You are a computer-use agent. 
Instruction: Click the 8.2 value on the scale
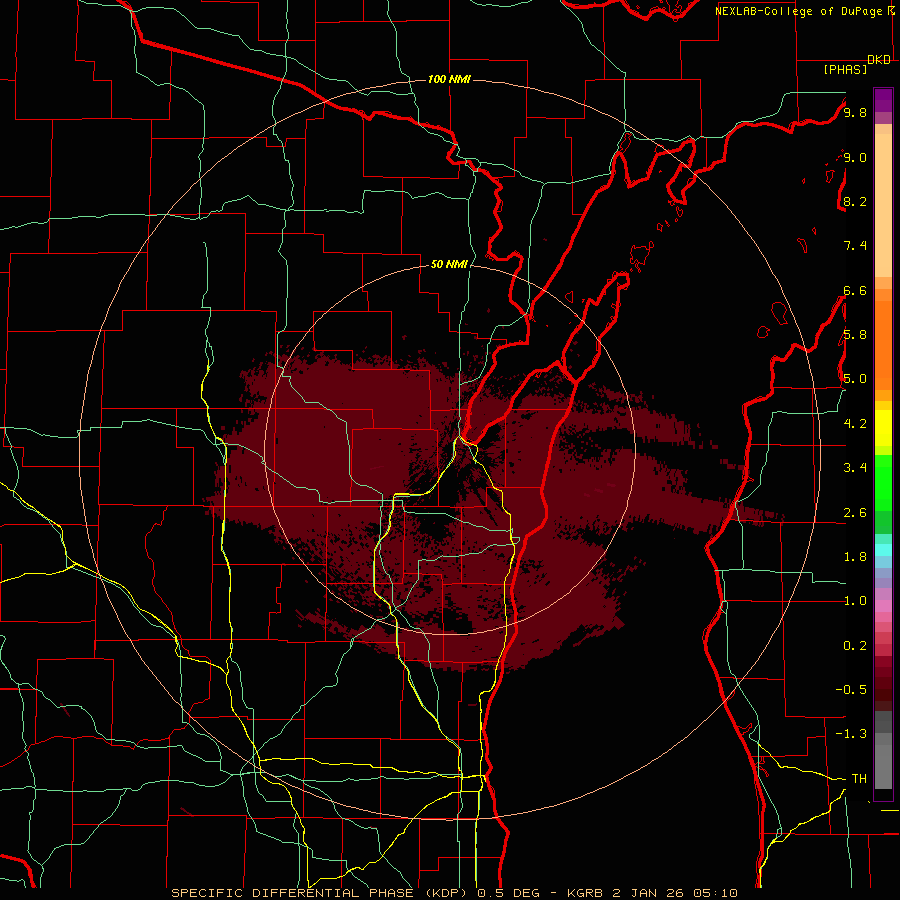coord(855,201)
